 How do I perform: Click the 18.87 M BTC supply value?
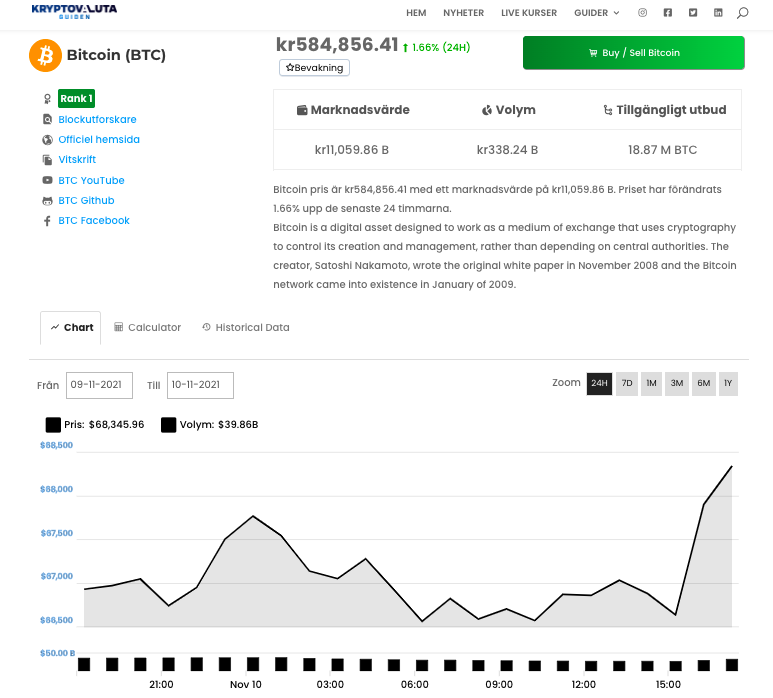[662, 150]
